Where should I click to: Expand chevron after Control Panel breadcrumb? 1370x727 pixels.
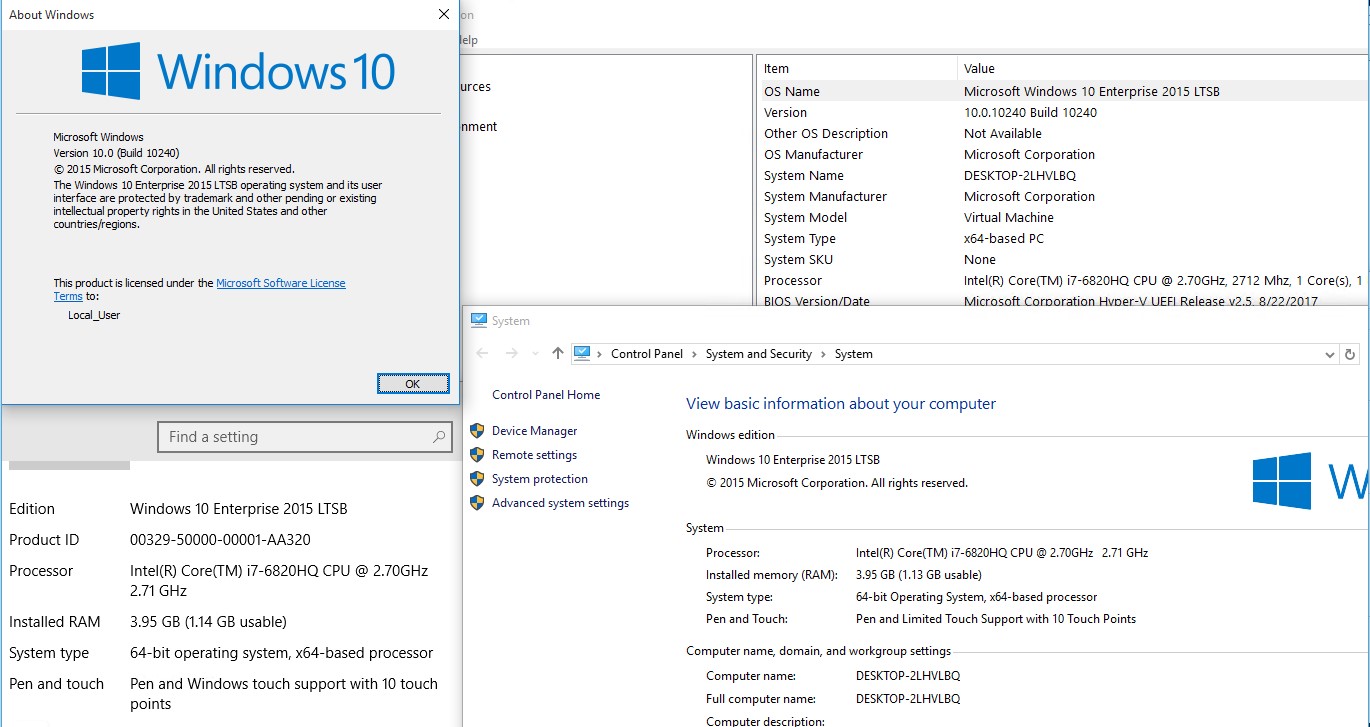tap(695, 354)
